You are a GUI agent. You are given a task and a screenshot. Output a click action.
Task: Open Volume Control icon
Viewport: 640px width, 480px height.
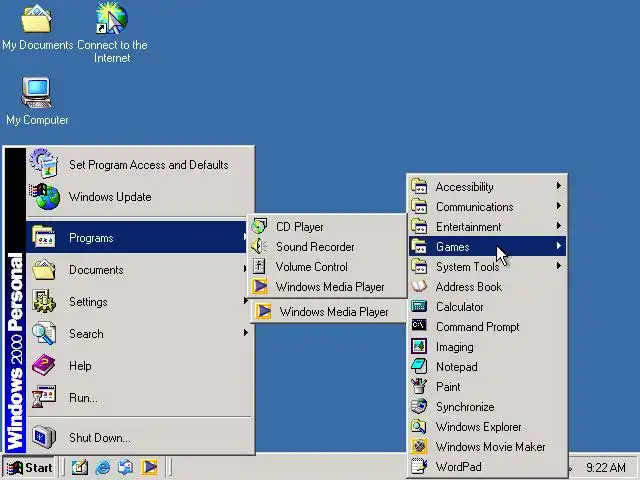pyautogui.click(x=259, y=266)
